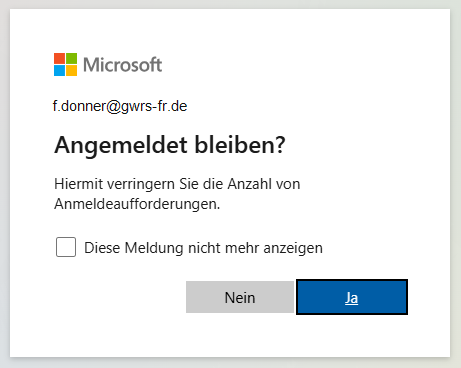Click the yellow square of the Microsoft logo
461x368 pixels.
pos(71,70)
